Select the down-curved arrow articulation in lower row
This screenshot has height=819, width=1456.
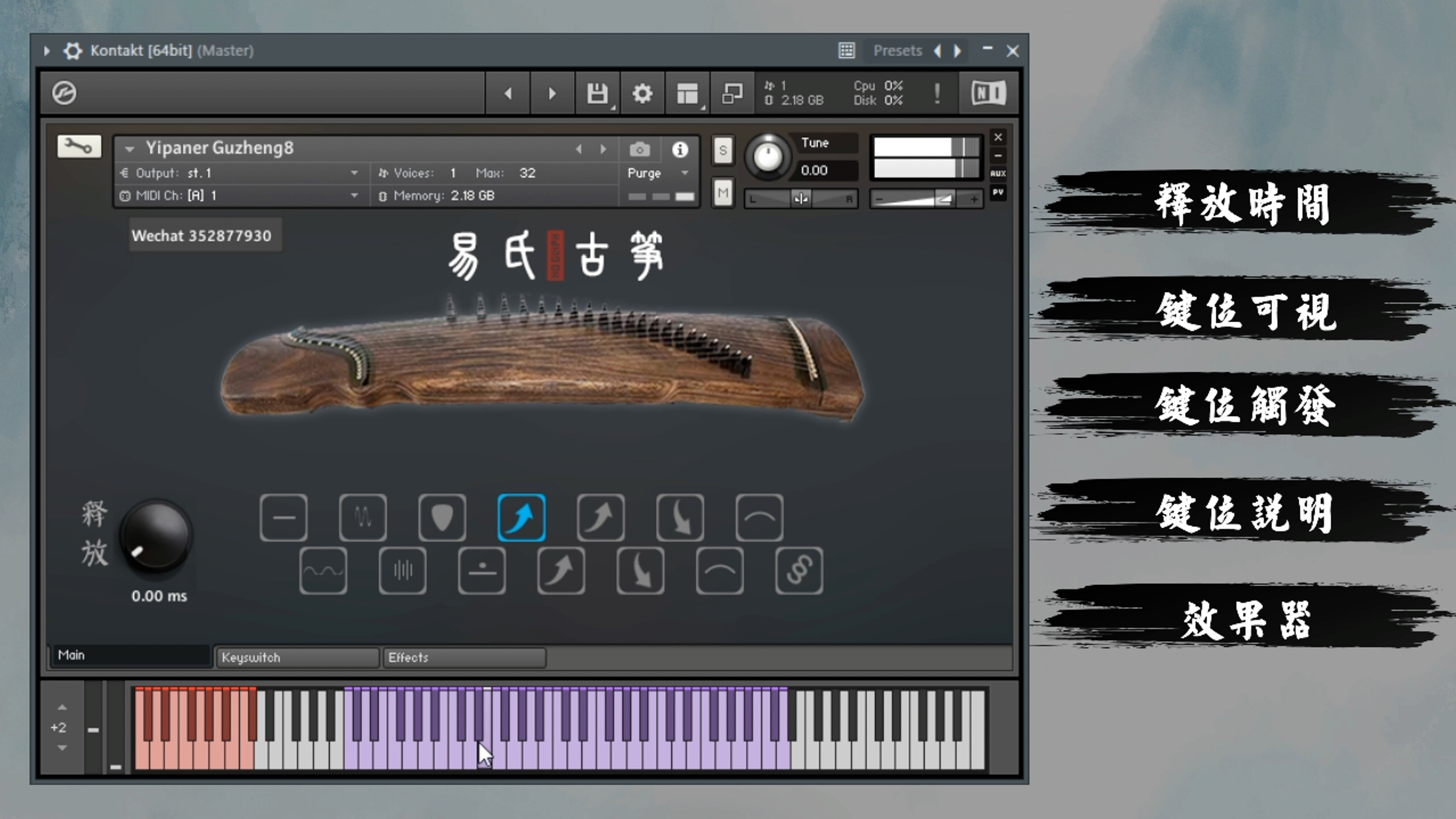click(x=640, y=570)
